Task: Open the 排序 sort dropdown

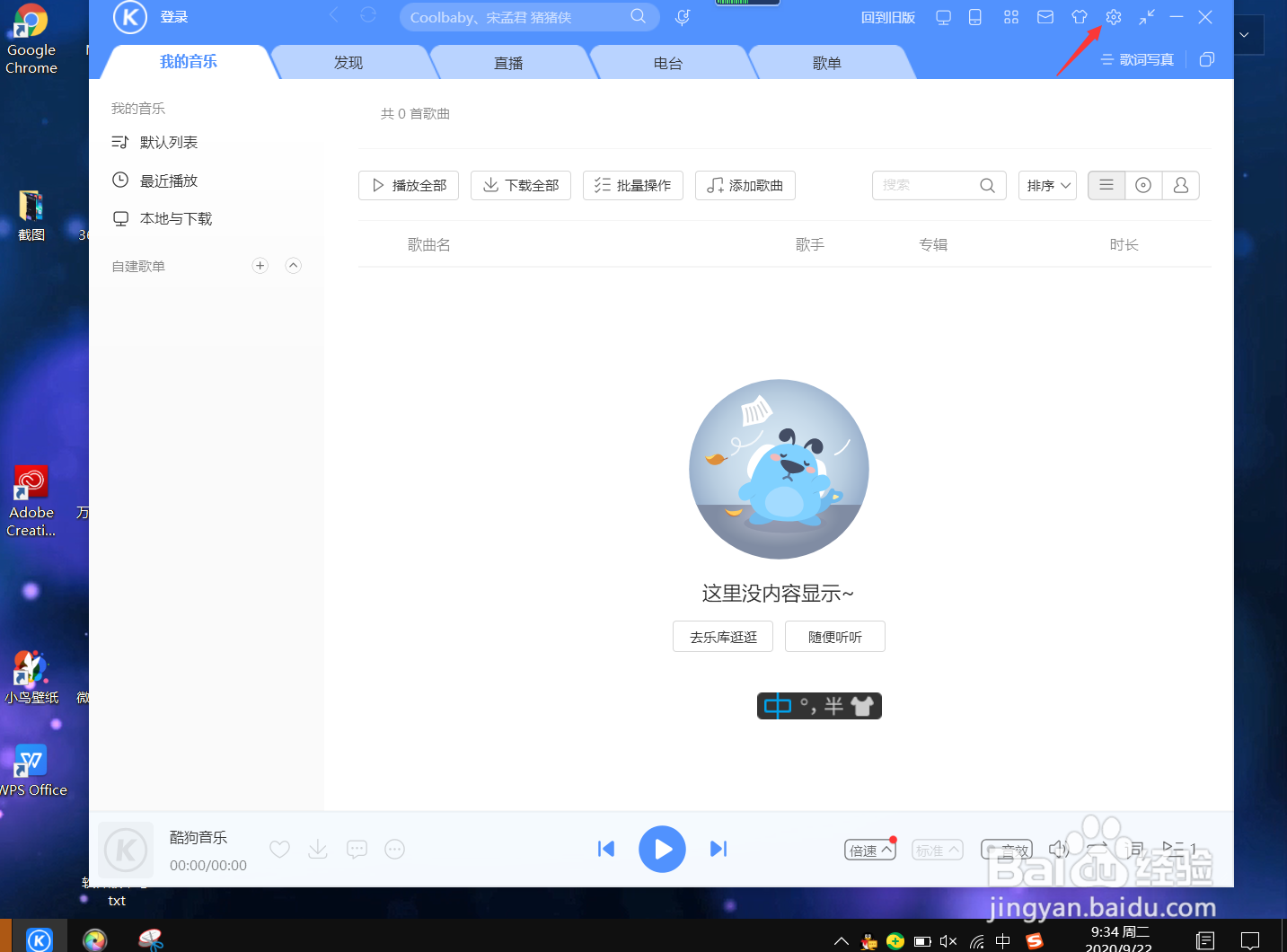Action: pyautogui.click(x=1047, y=185)
